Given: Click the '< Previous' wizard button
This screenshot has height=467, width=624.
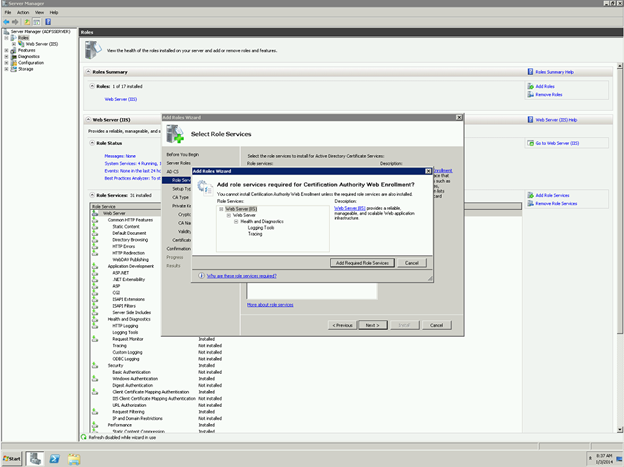Looking at the screenshot, I should pyautogui.click(x=342, y=325).
